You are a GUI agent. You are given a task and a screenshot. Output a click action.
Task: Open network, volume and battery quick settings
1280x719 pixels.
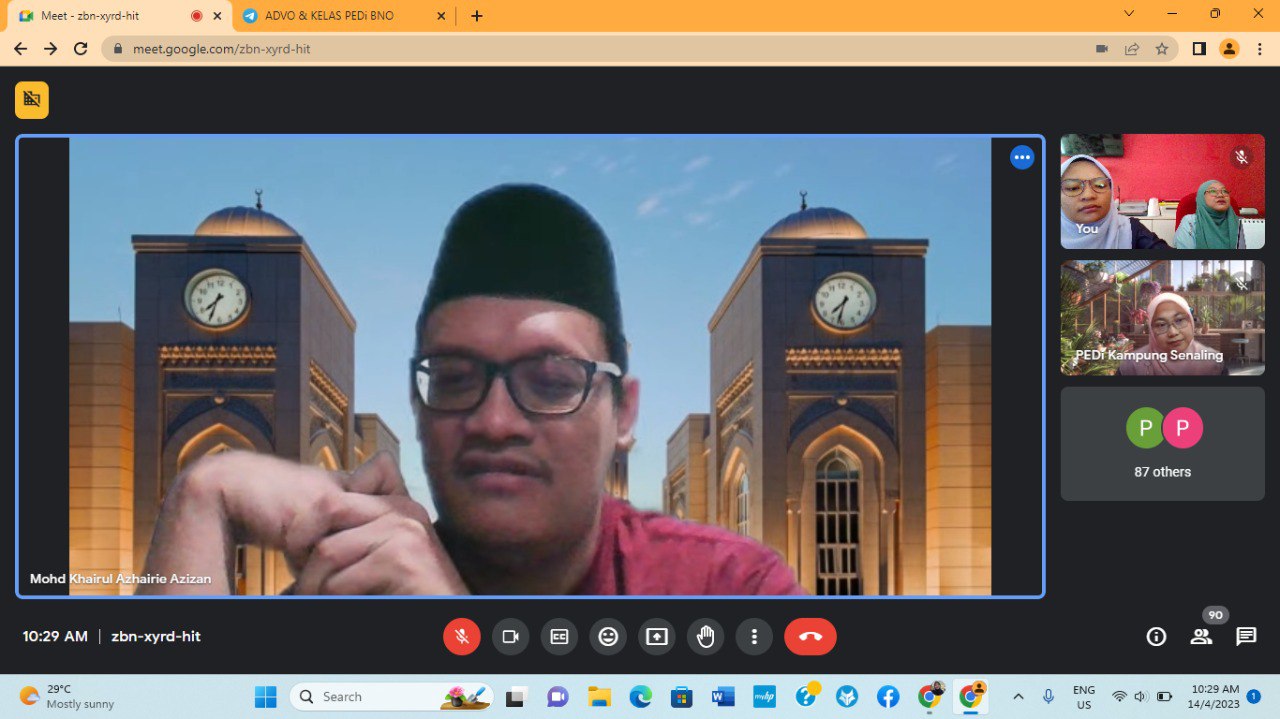(1142, 697)
